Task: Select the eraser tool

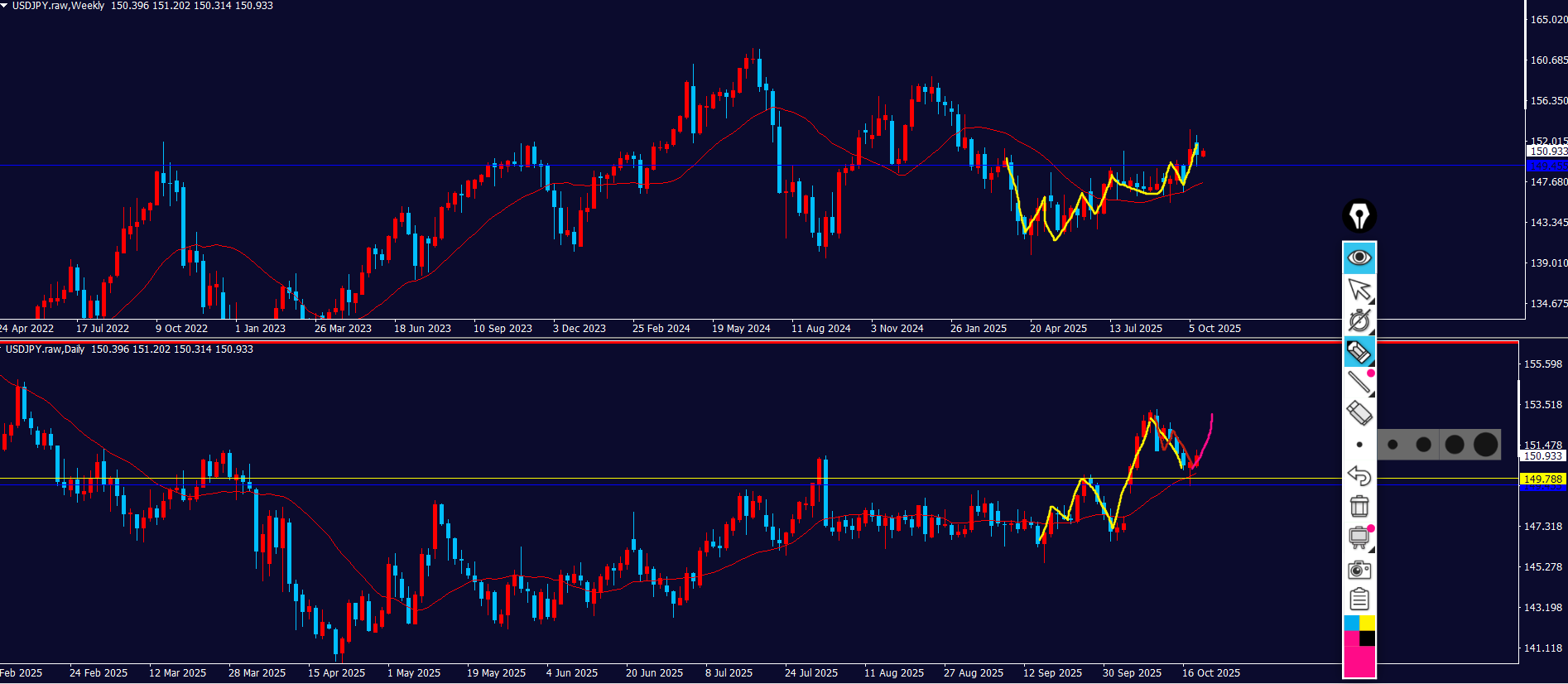Action: 1359,412
